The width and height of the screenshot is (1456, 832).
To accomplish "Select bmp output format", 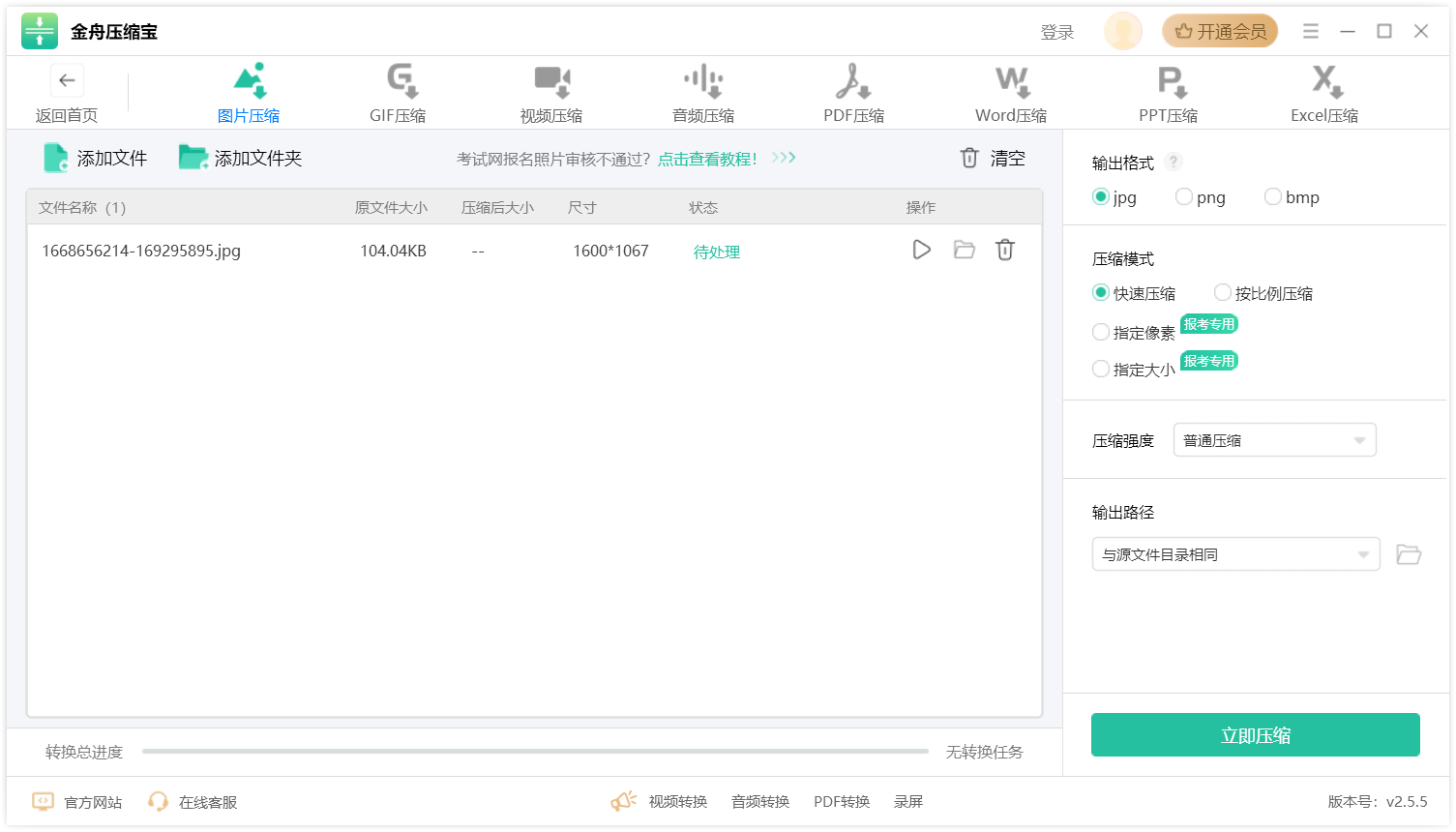I will pos(1272,196).
